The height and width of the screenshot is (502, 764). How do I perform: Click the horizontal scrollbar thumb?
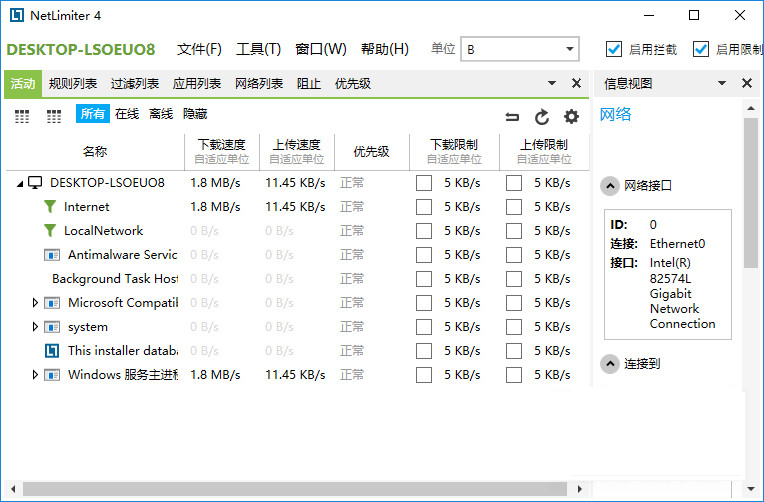point(295,489)
